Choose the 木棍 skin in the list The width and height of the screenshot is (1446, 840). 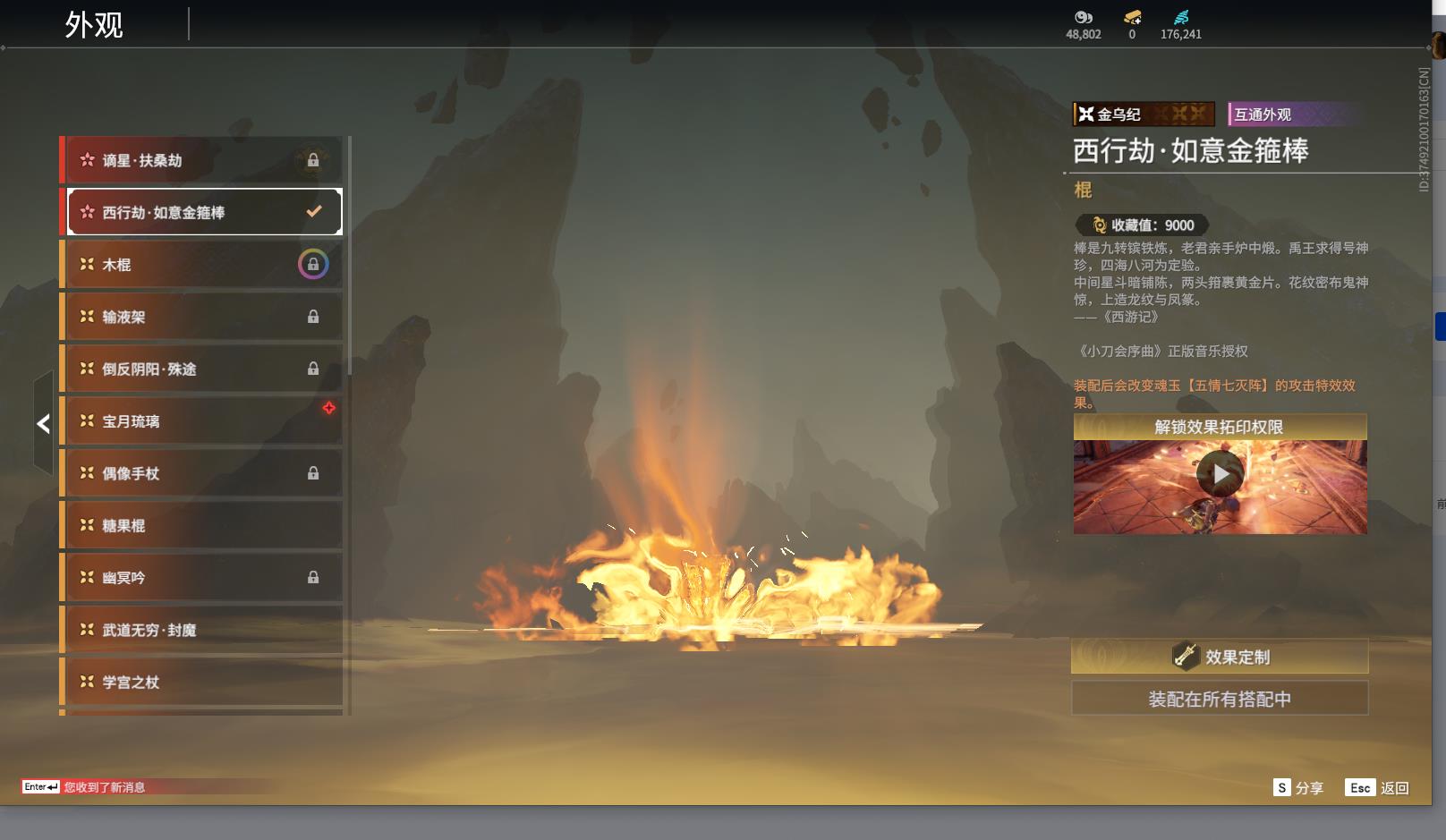pos(201,265)
